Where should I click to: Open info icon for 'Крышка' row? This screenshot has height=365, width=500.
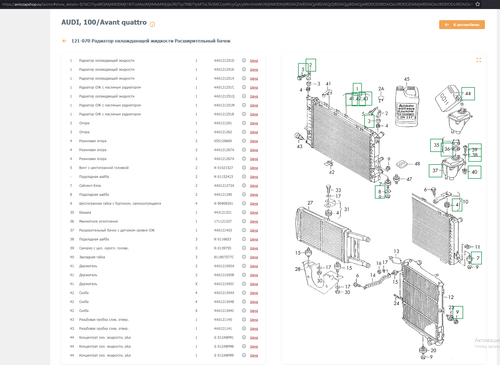pos(244,212)
